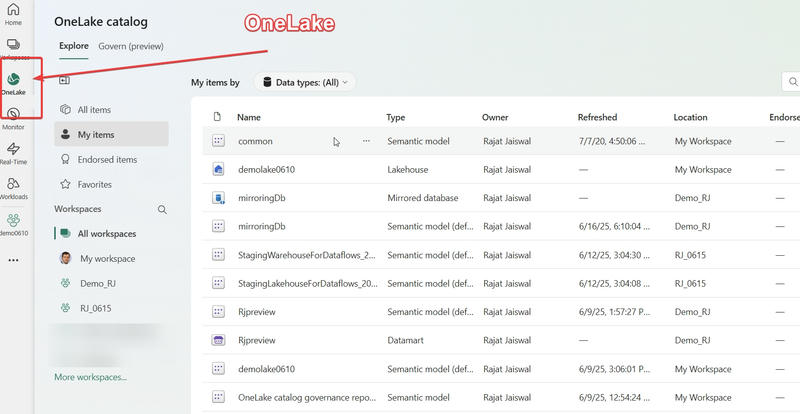Select My items in the explorer
The image size is (800, 414).
click(111, 134)
